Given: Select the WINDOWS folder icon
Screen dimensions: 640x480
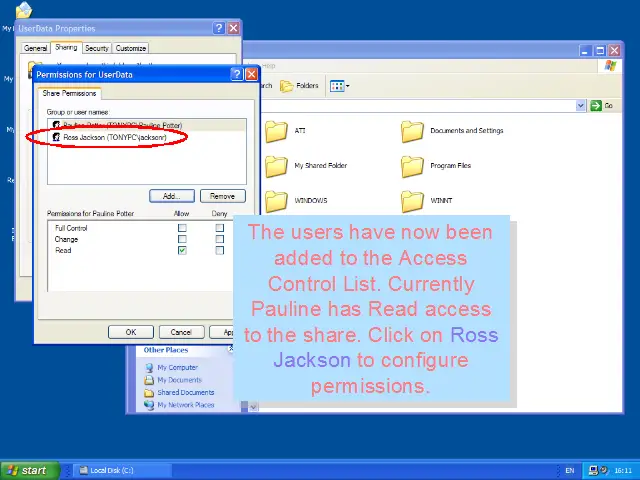Looking at the screenshot, I should coord(276,201).
